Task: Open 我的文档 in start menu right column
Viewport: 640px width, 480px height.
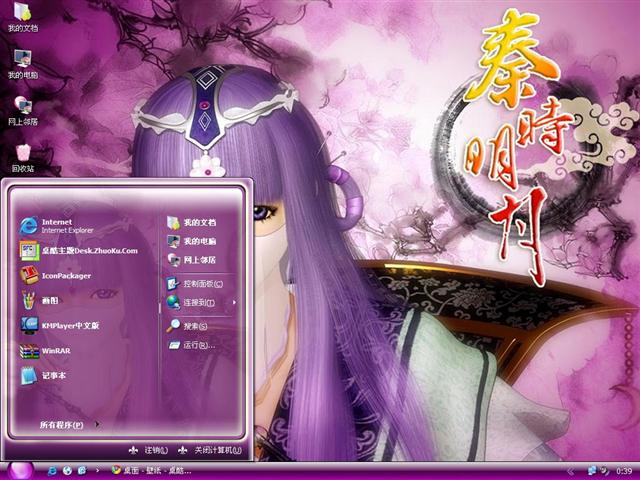Action: pos(192,222)
